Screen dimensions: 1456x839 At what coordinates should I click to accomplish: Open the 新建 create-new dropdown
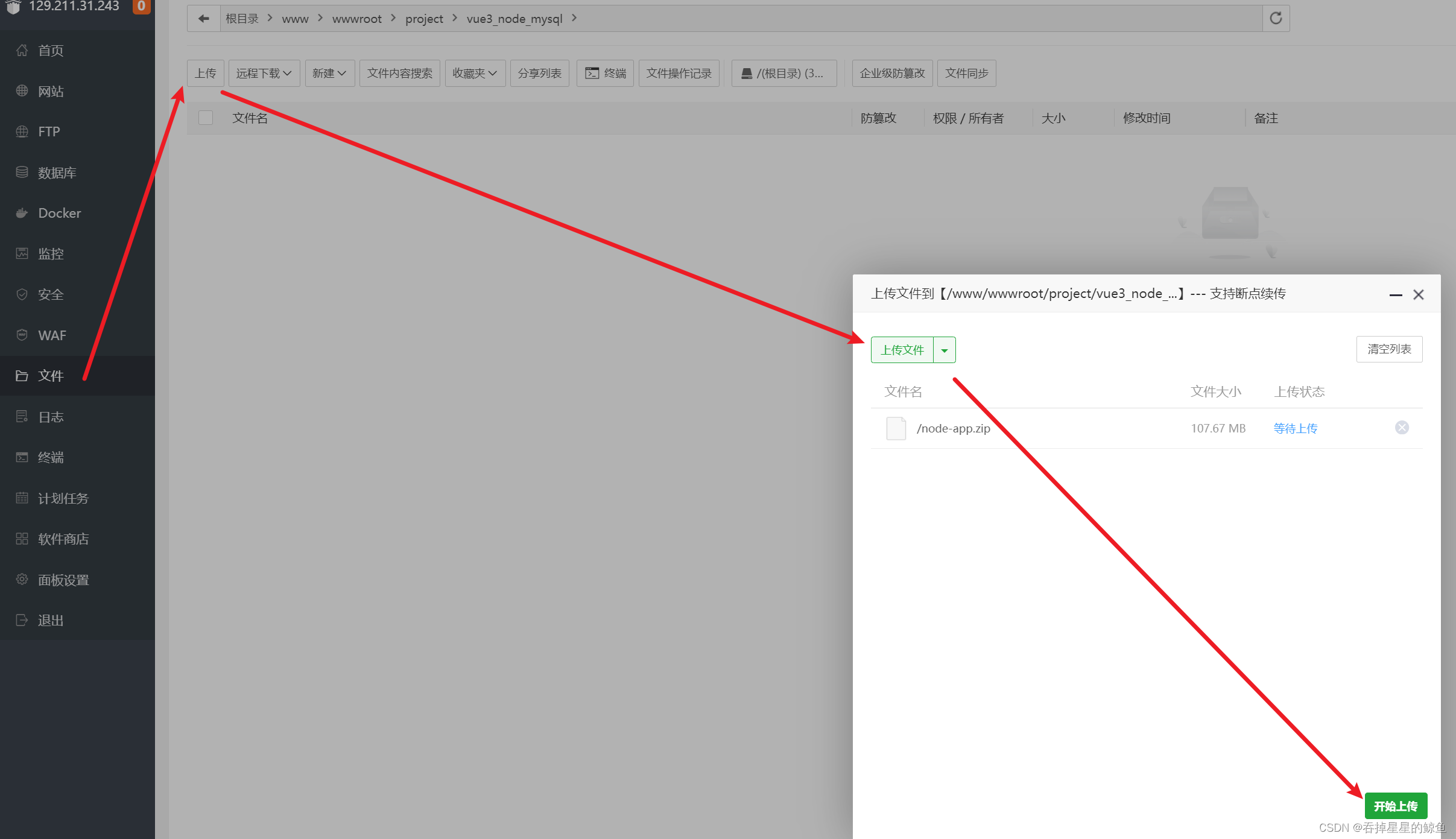point(329,72)
